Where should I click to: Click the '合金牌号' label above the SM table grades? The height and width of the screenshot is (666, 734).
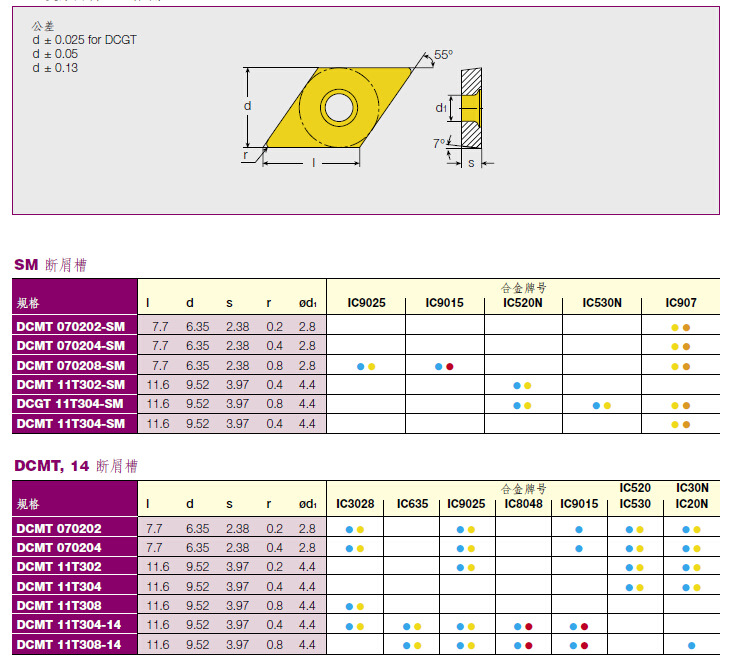523,287
